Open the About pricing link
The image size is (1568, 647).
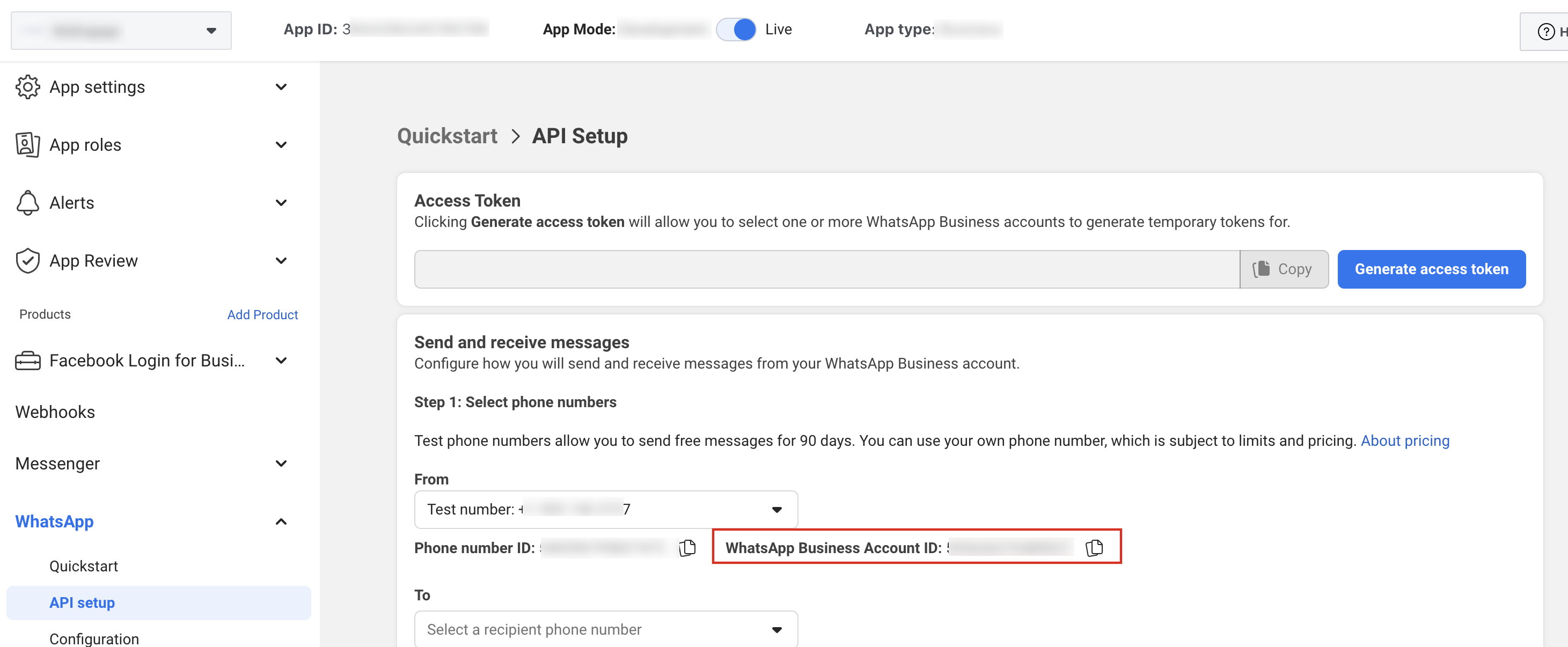pyautogui.click(x=1405, y=440)
